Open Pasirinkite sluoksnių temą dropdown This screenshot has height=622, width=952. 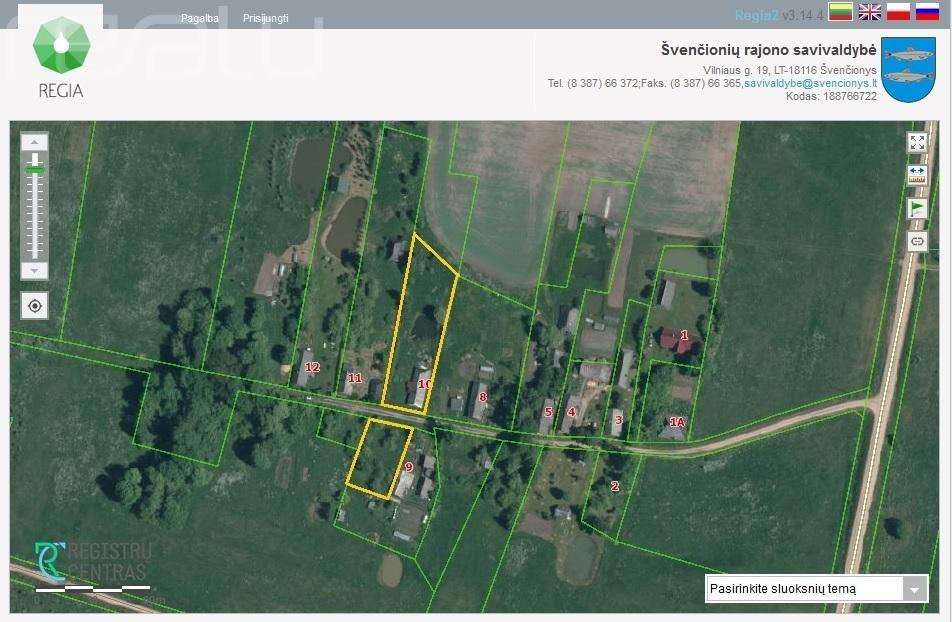click(817, 589)
